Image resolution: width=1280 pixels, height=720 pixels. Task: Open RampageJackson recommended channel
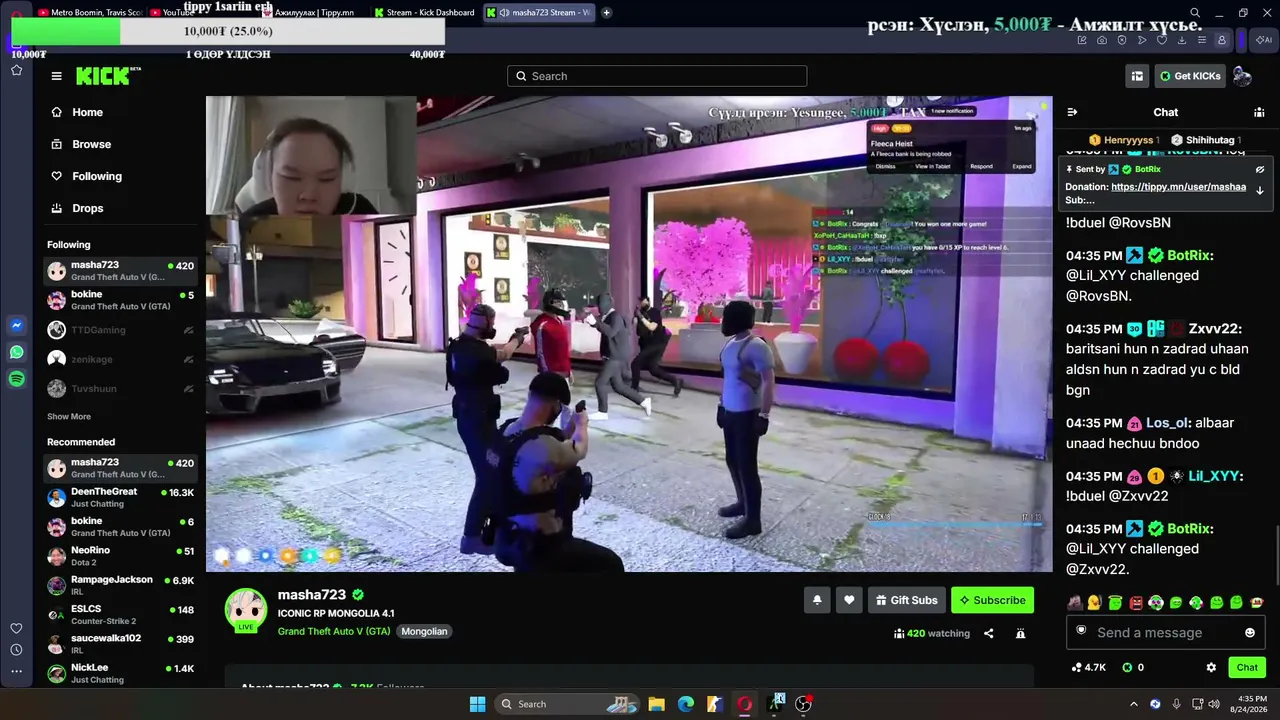(120, 585)
